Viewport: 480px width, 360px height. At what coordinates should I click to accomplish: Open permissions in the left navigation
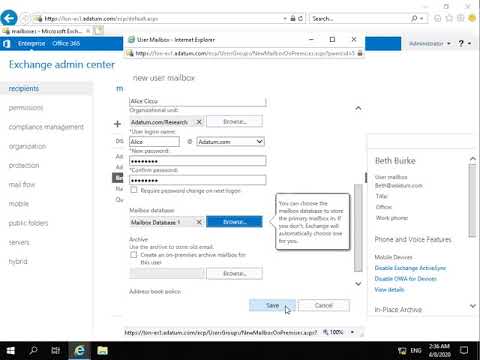(x=26, y=108)
